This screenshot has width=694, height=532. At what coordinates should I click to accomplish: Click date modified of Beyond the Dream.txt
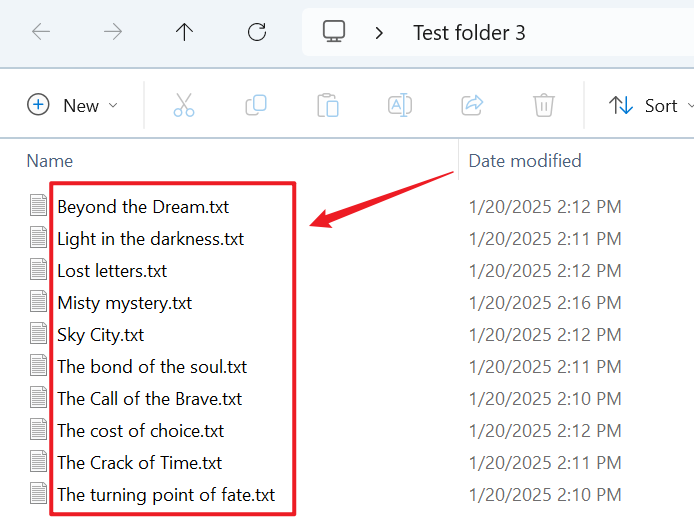pos(545,207)
